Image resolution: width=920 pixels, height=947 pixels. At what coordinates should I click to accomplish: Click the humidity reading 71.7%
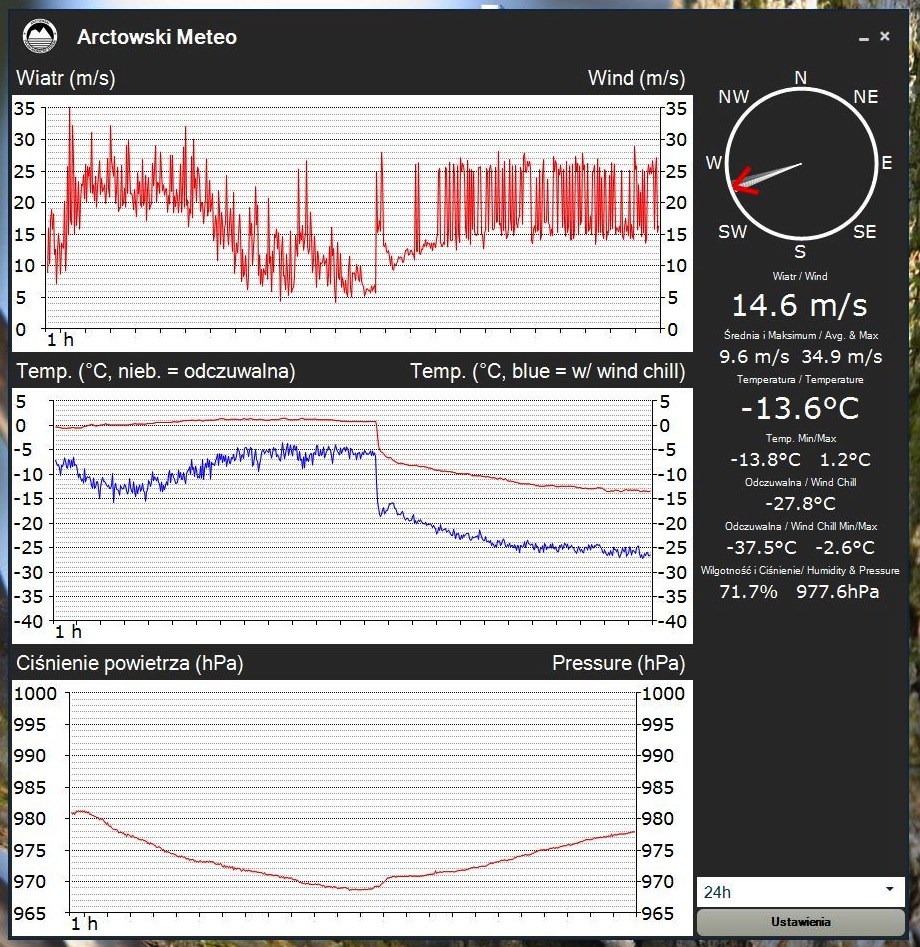point(748,591)
